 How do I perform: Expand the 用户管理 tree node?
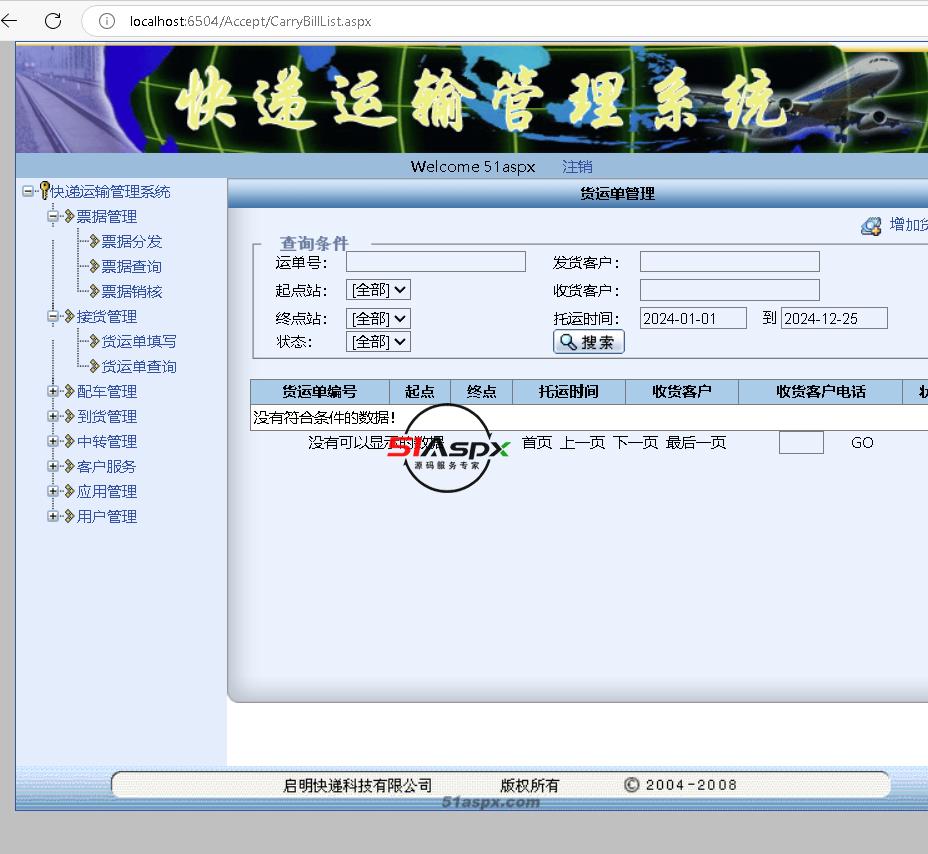click(53, 516)
